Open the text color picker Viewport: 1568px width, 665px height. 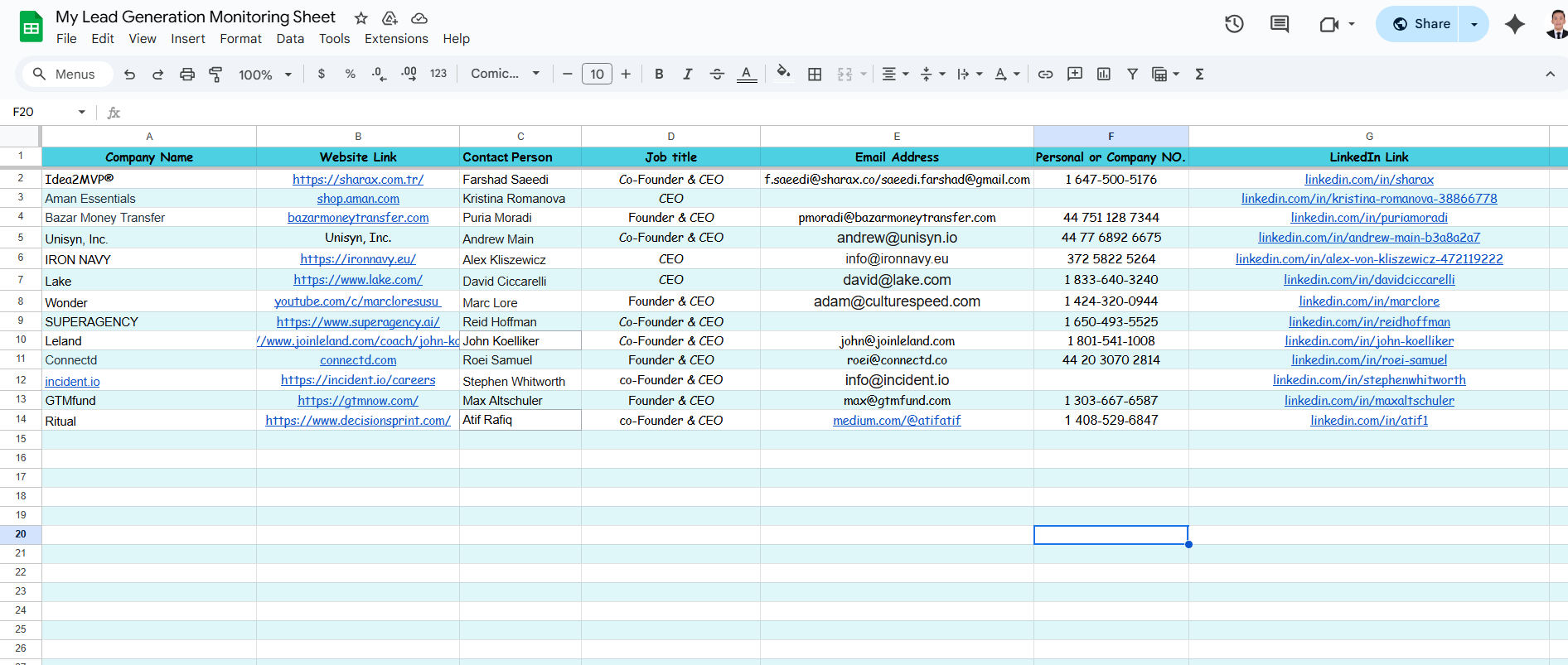(747, 75)
